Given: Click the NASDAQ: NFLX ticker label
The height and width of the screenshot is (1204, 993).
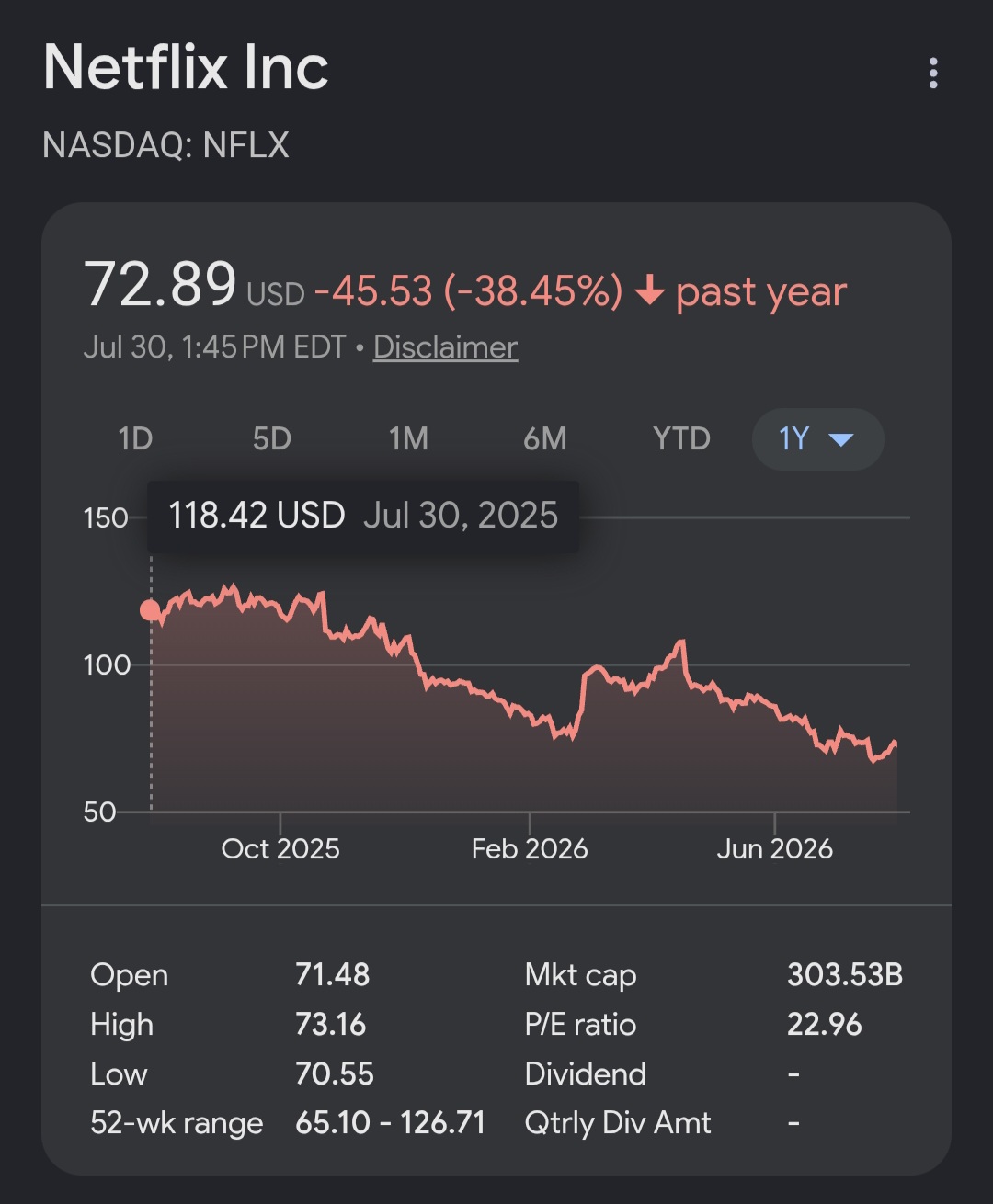Looking at the screenshot, I should coord(166,145).
